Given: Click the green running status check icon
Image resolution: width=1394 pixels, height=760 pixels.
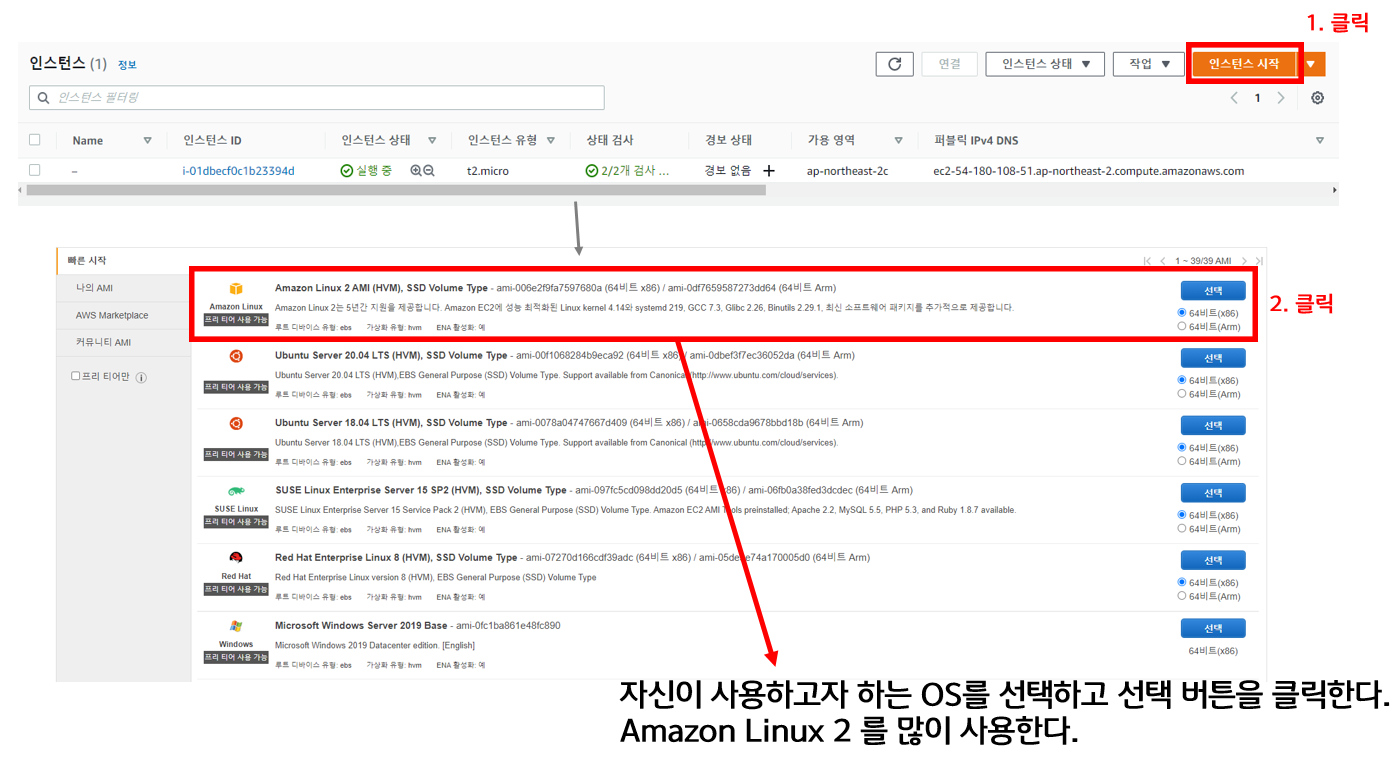Looking at the screenshot, I should (x=347, y=171).
